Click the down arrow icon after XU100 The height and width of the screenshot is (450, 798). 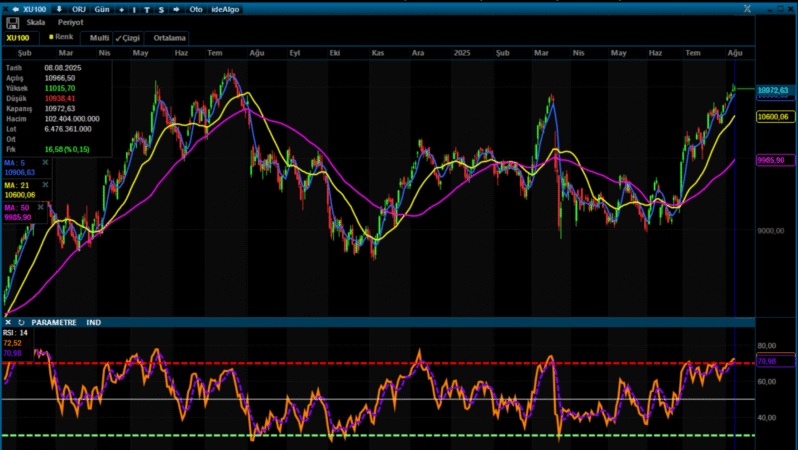[59, 9]
